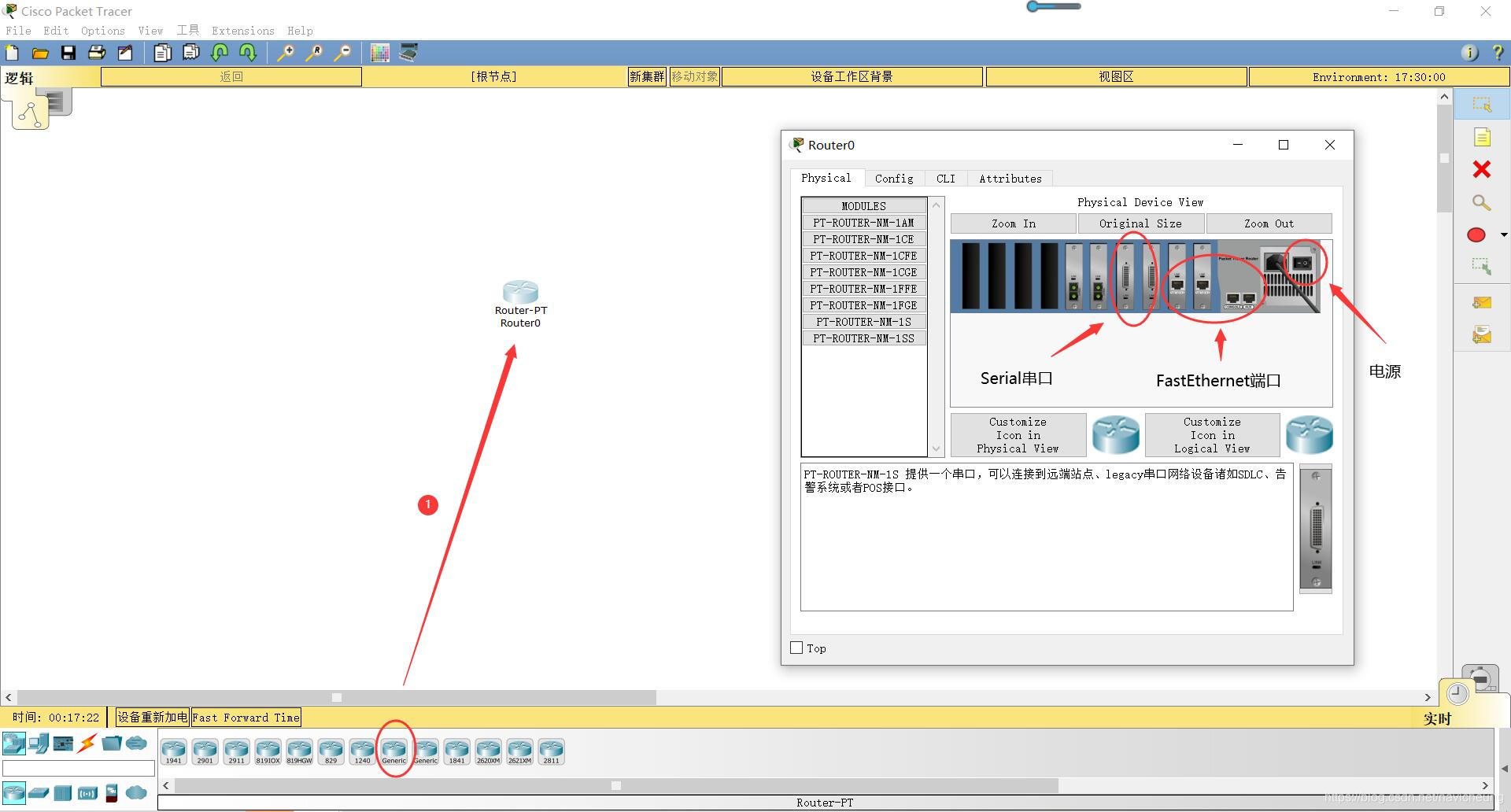Screen dimensions: 1511x812
Task: Click the Zoom In button in Physical Device View
Action: [x=1013, y=223]
